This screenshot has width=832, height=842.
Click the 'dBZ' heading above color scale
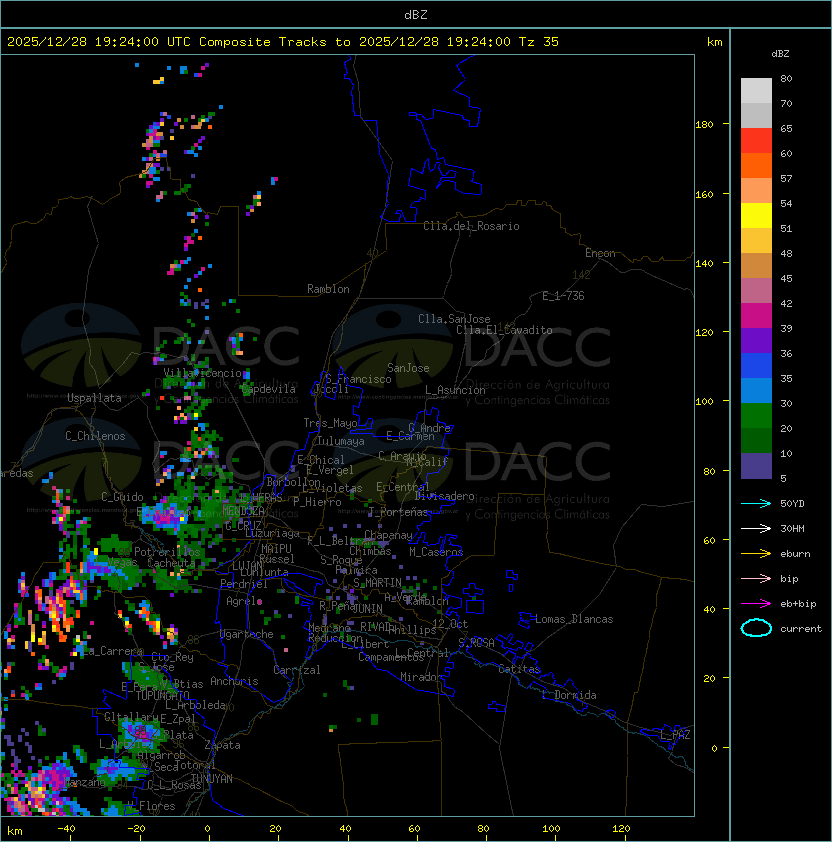[x=780, y=54]
